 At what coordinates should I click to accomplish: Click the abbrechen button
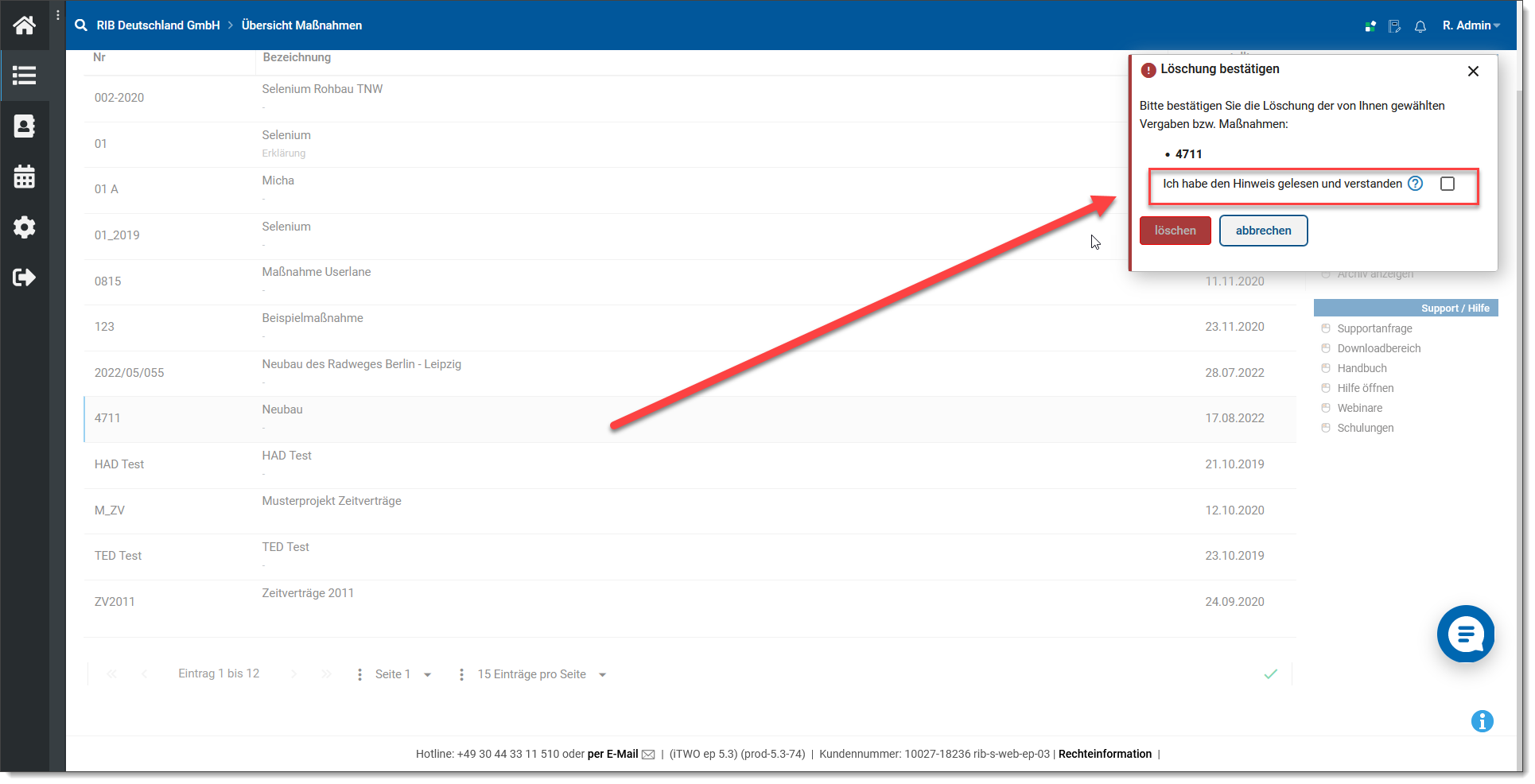tap(1263, 231)
